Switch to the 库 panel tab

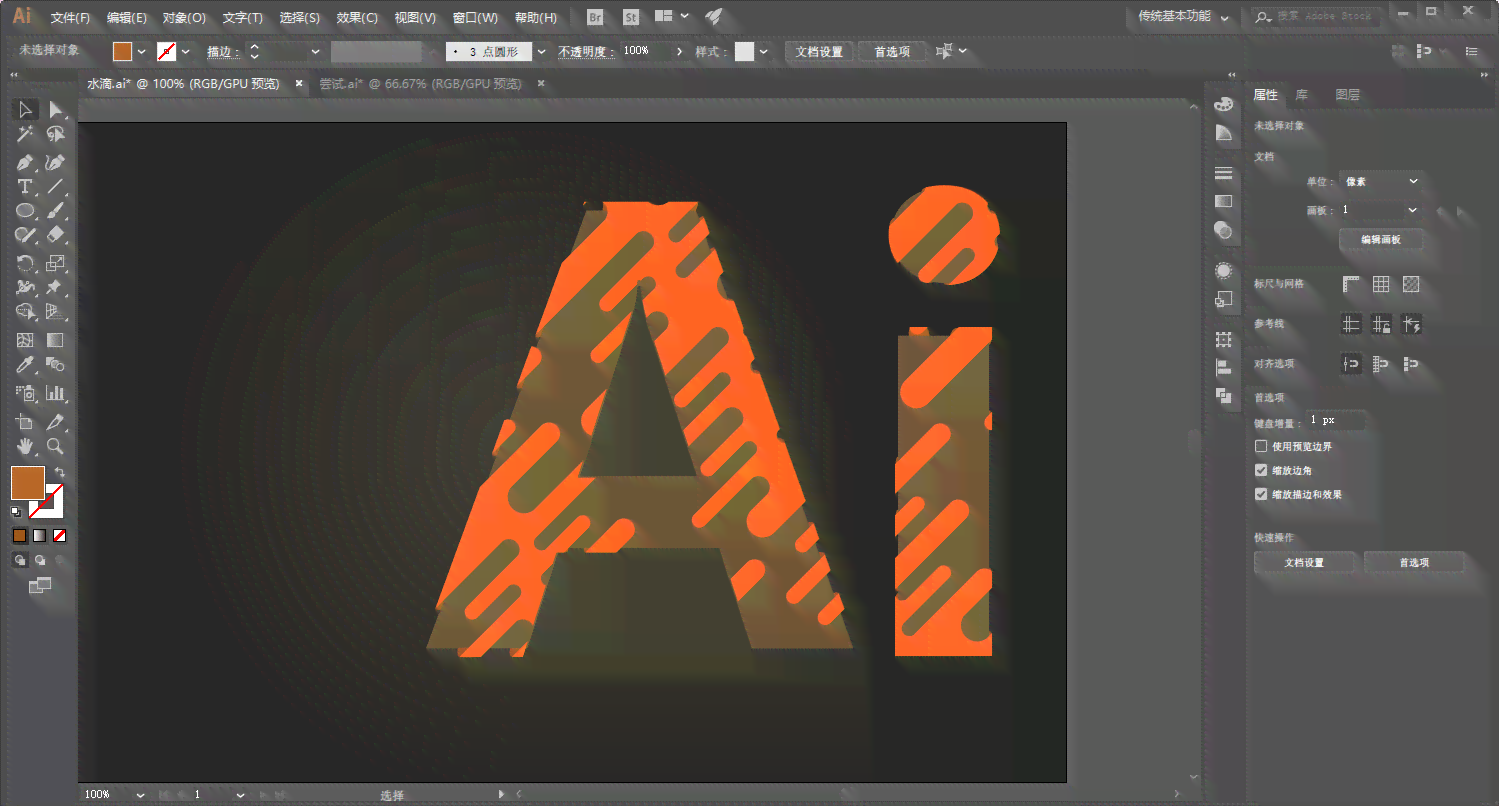pyautogui.click(x=1301, y=95)
